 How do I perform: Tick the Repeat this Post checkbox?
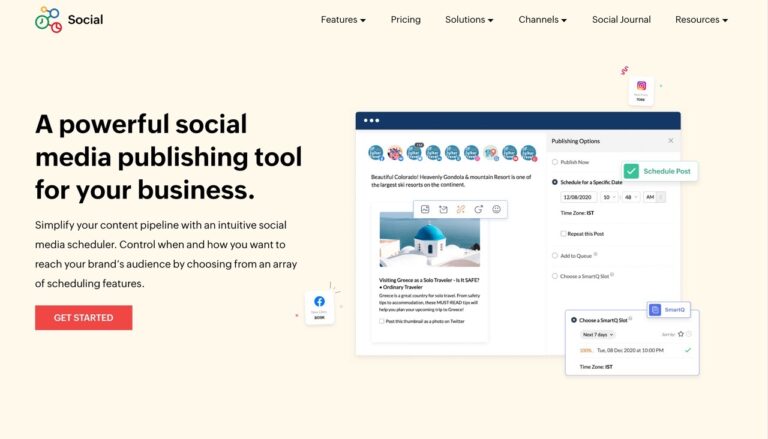[x=563, y=234]
